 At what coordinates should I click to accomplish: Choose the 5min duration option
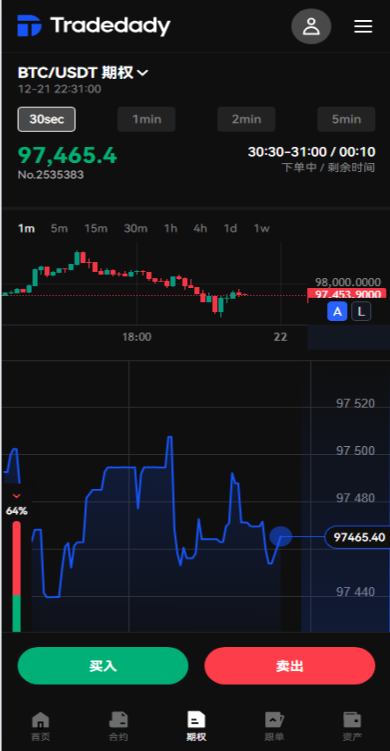tap(346, 119)
